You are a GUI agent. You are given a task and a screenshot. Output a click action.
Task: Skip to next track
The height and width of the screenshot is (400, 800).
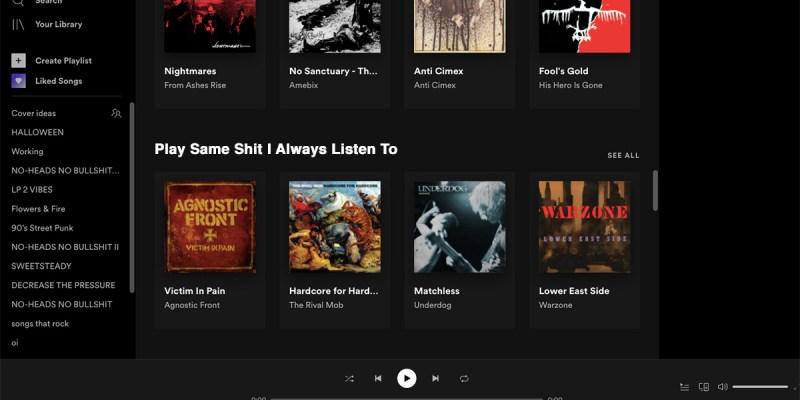435,379
